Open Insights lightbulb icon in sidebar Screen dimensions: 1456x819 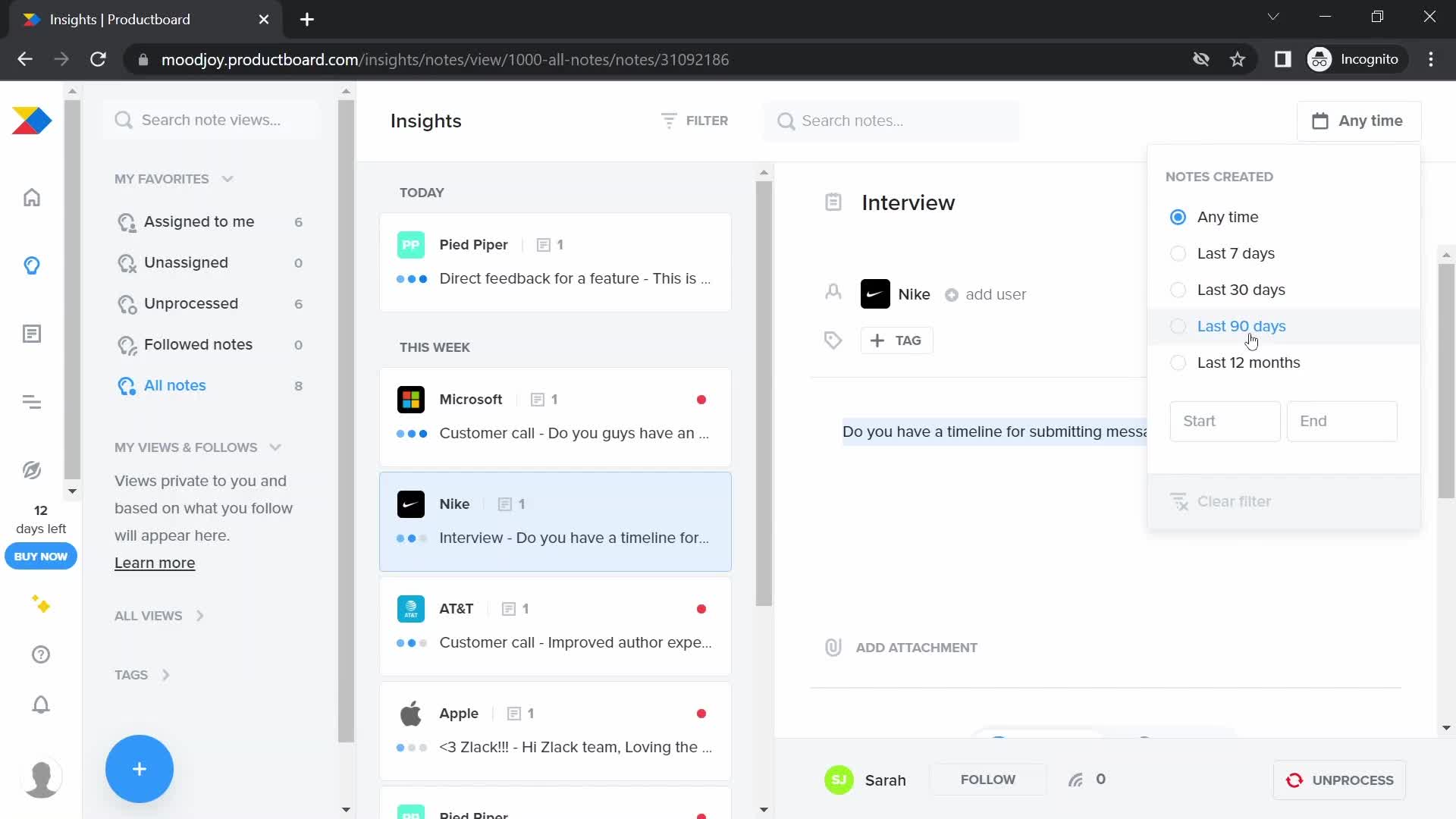(x=32, y=265)
